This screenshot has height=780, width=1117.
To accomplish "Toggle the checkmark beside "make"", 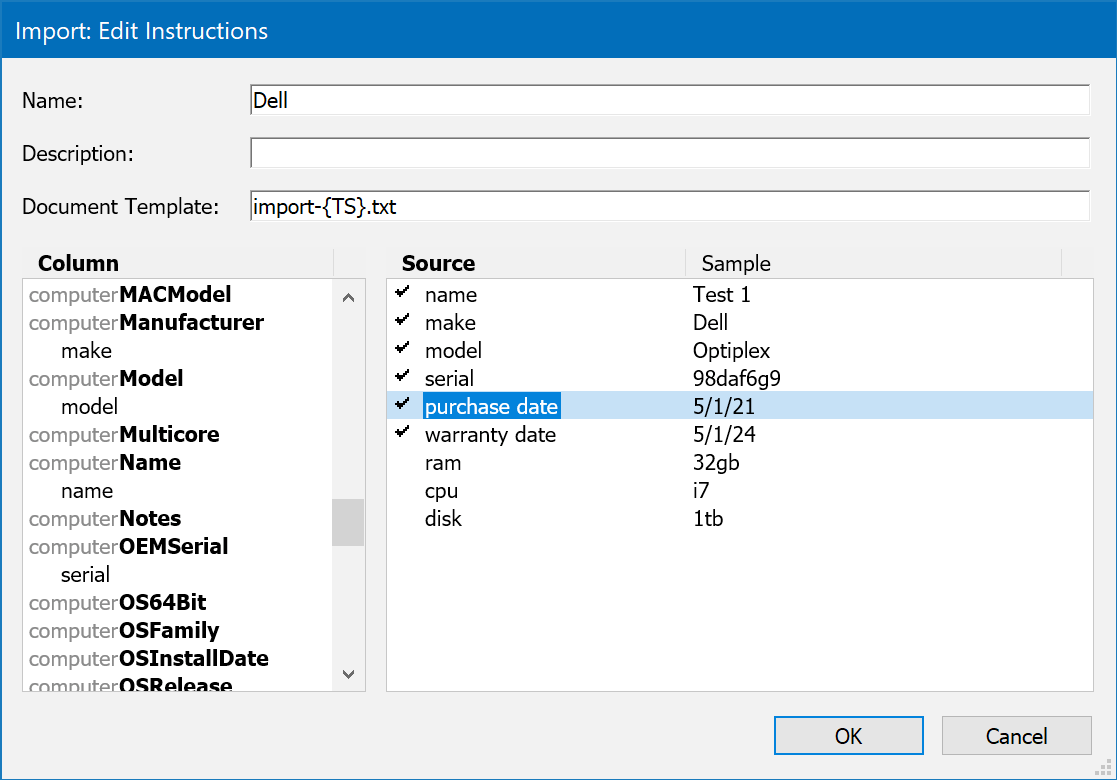I will tap(402, 323).
